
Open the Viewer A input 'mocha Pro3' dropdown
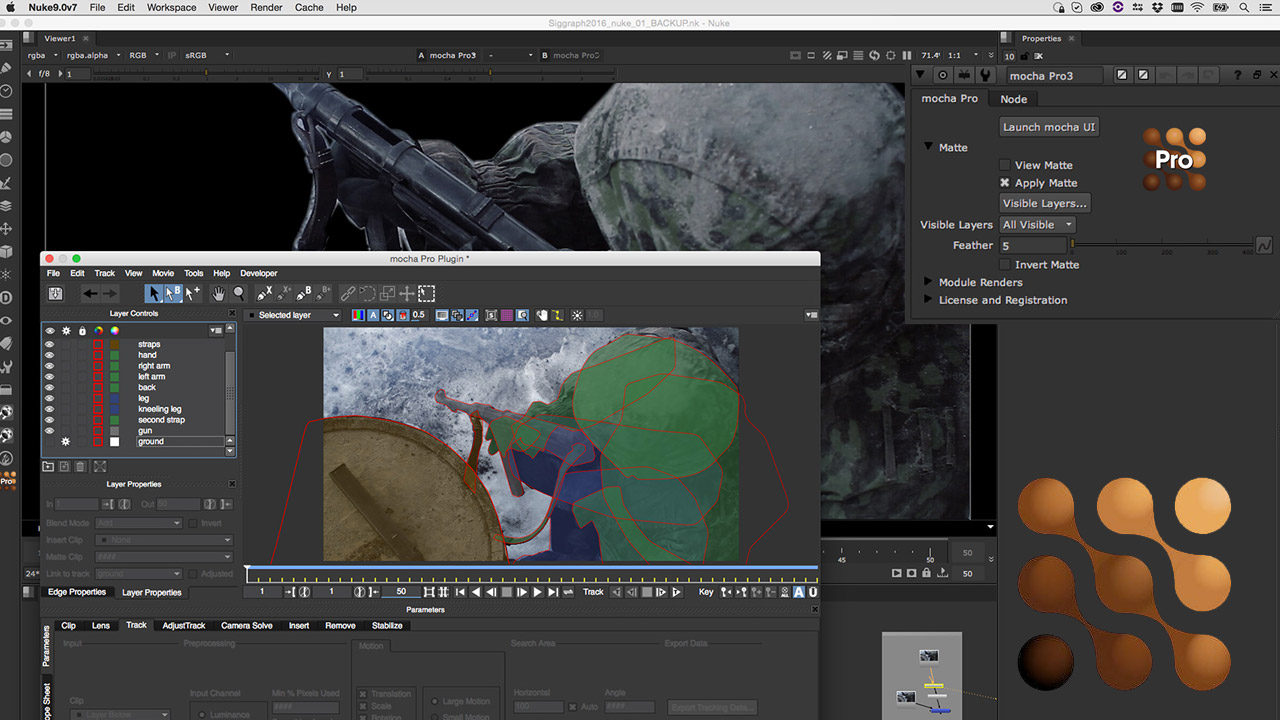(x=454, y=55)
